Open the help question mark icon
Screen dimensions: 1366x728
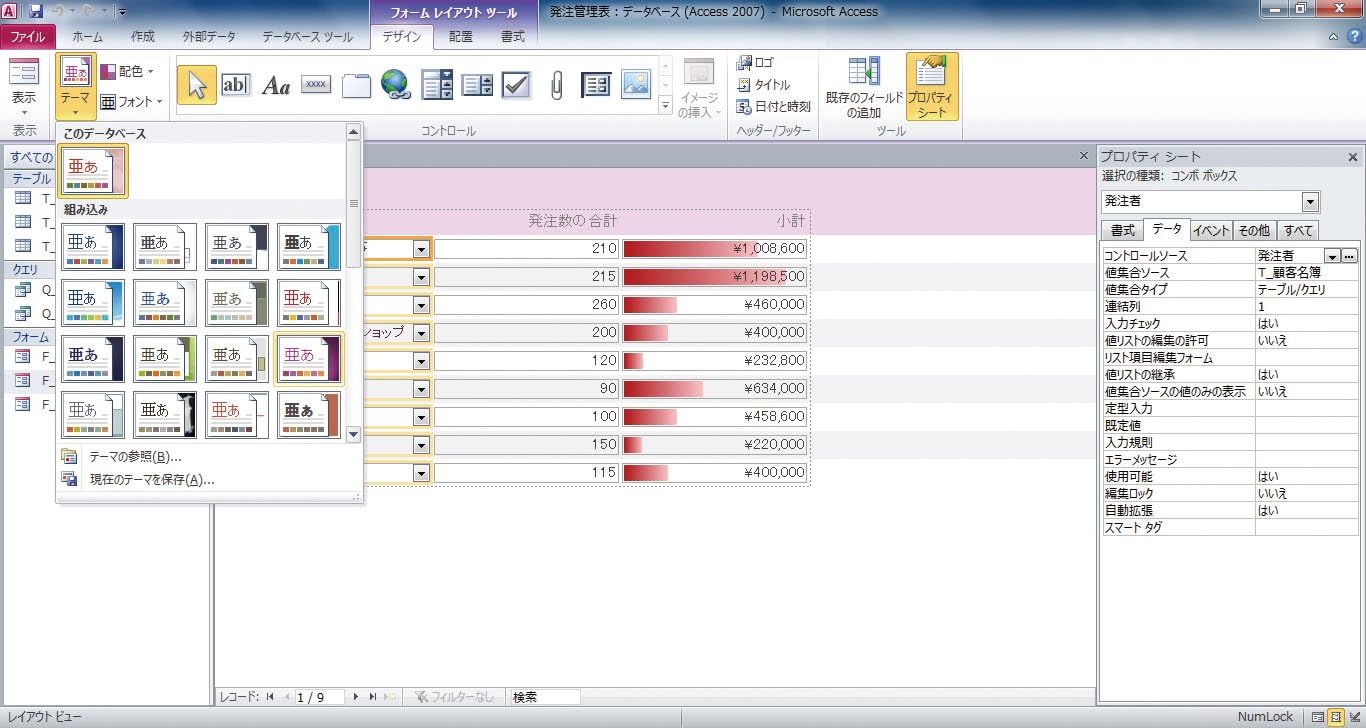1355,36
